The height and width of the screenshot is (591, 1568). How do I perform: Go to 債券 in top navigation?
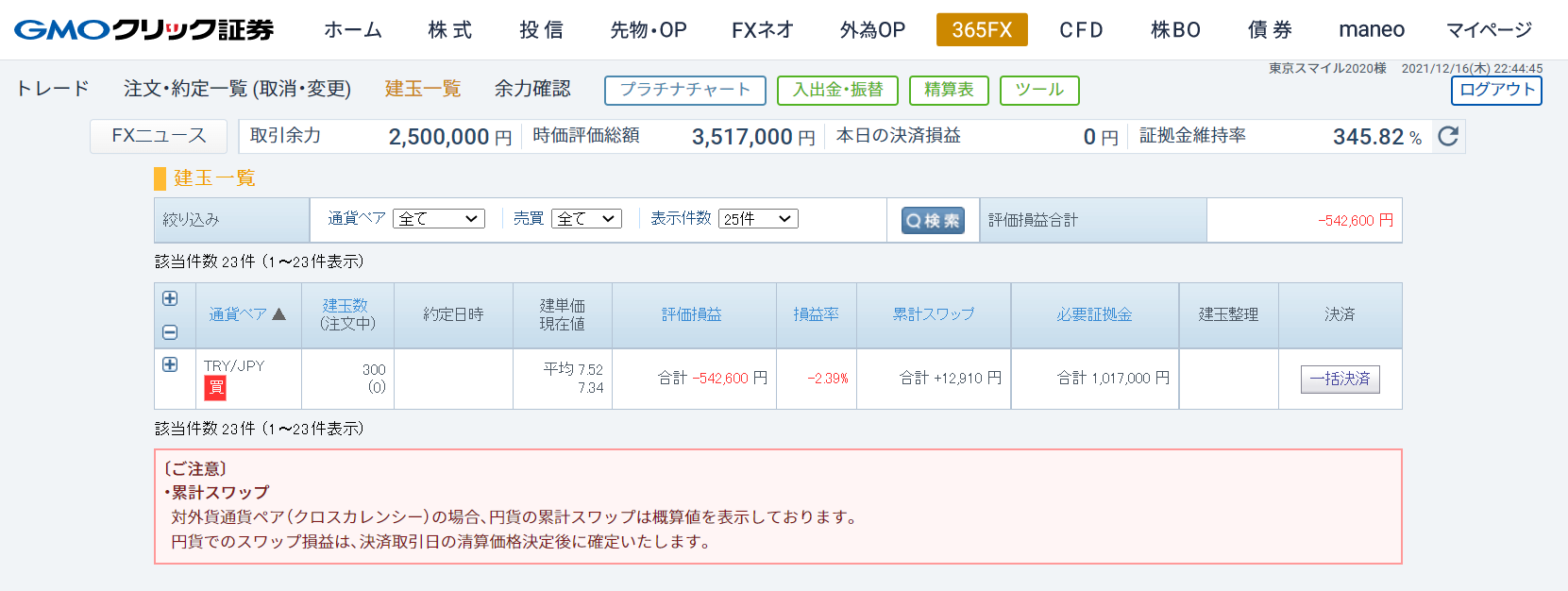pyautogui.click(x=1270, y=30)
